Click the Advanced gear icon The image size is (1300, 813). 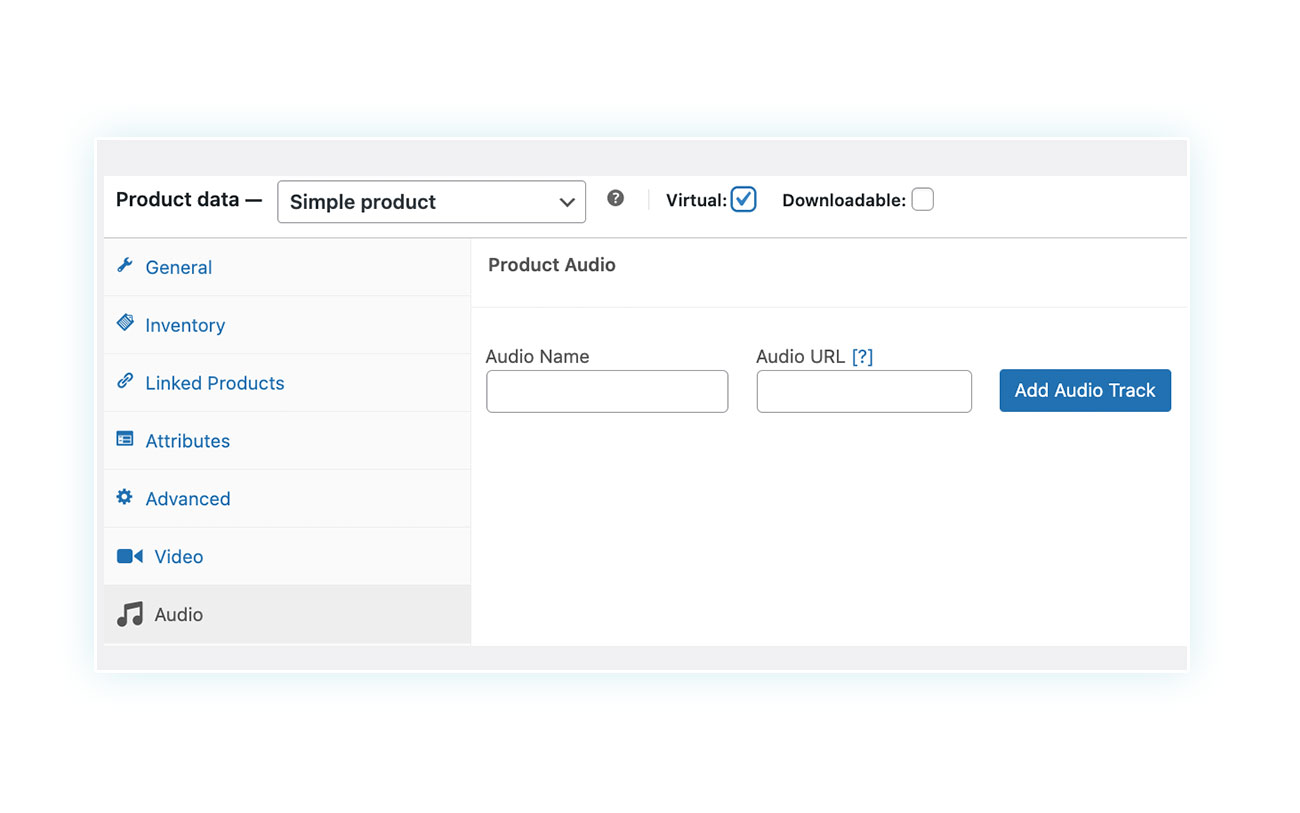tap(124, 496)
